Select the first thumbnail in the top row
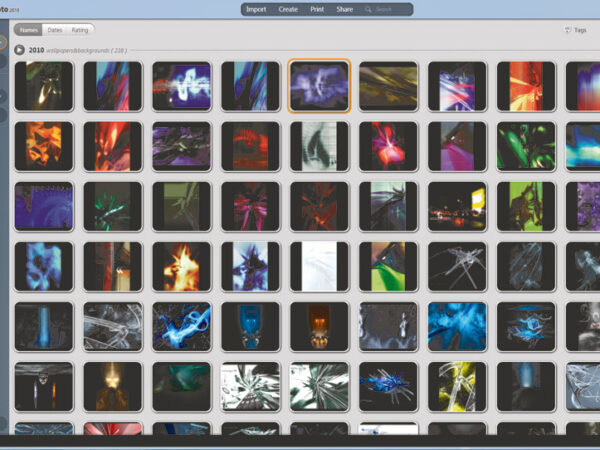 (44, 85)
